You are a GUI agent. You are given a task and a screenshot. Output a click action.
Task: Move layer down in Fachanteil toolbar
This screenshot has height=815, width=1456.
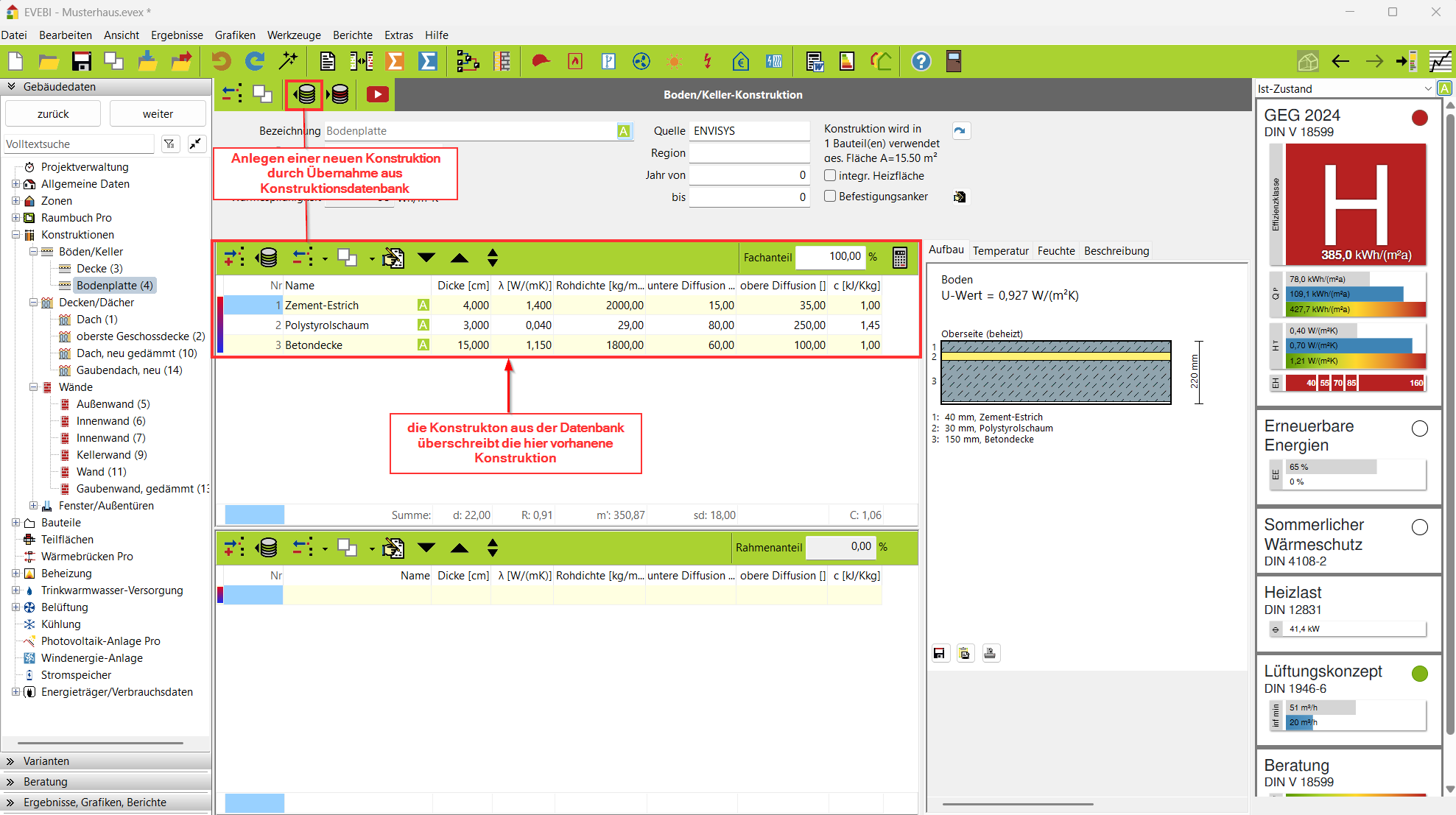tap(426, 258)
